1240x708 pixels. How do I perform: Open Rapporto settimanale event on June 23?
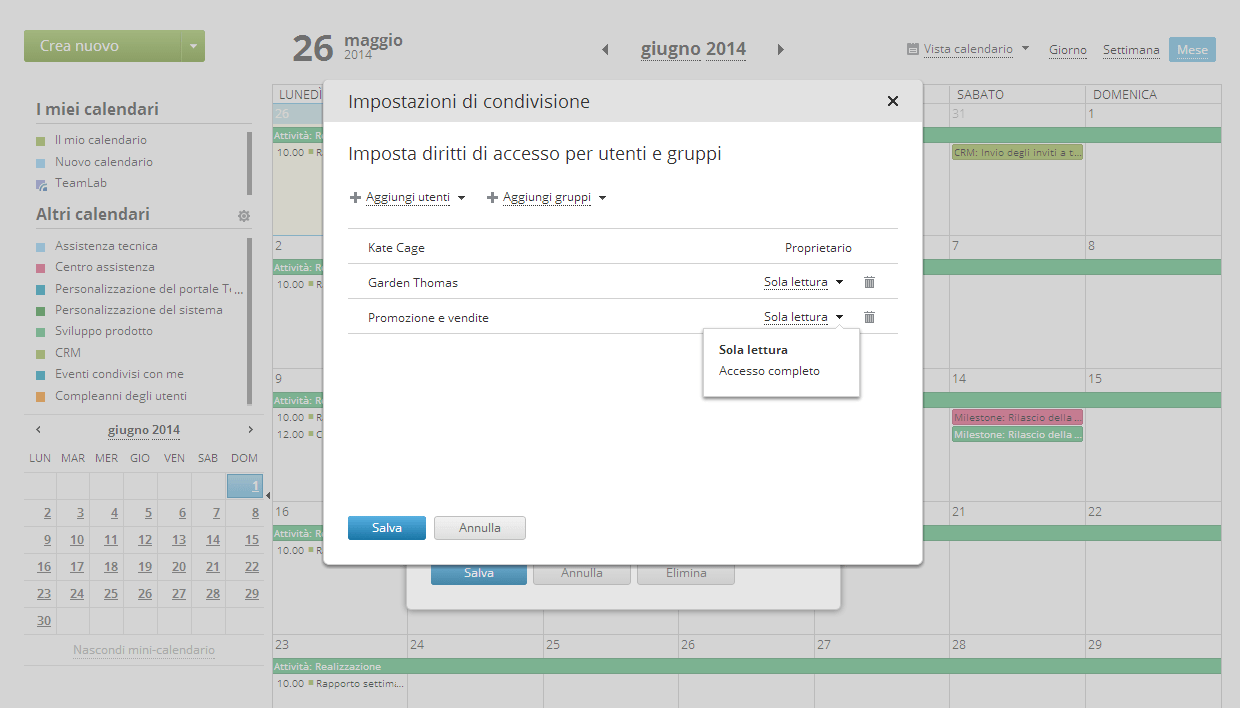[340, 684]
